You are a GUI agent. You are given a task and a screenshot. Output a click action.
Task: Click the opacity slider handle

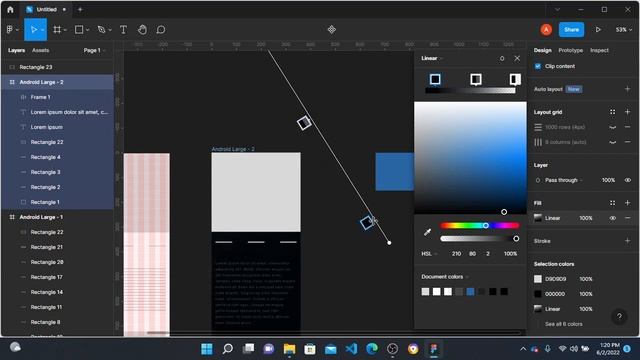click(x=516, y=238)
